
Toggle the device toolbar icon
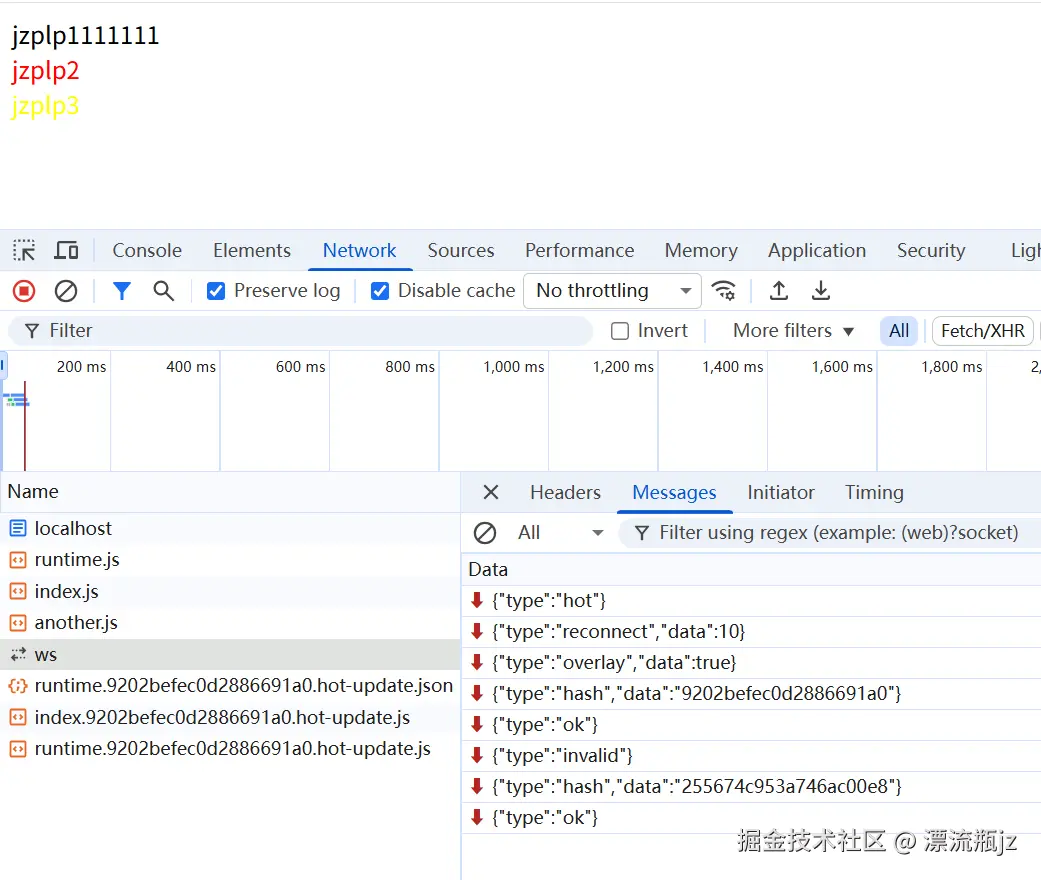[66, 250]
